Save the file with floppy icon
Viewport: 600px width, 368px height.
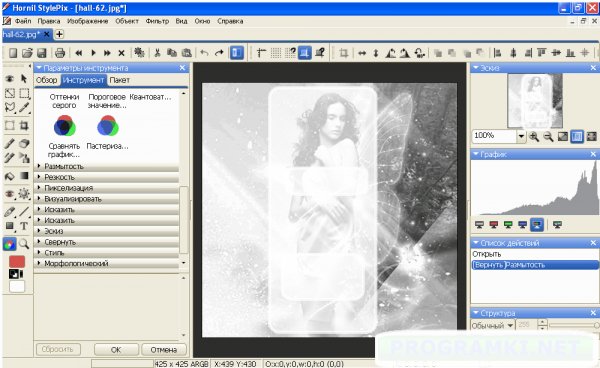(41, 53)
